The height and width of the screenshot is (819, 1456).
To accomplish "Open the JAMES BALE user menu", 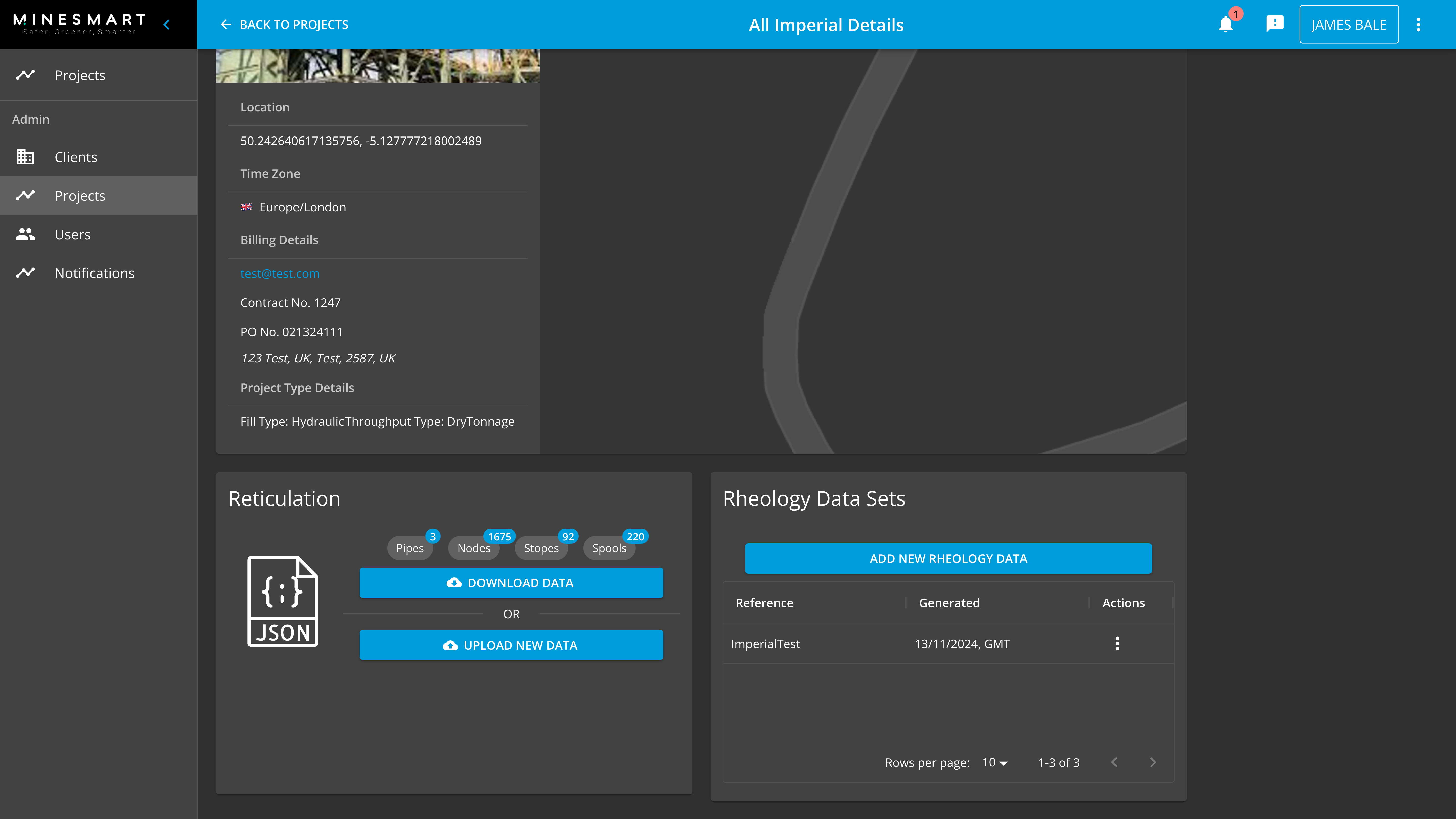I will click(1349, 24).
